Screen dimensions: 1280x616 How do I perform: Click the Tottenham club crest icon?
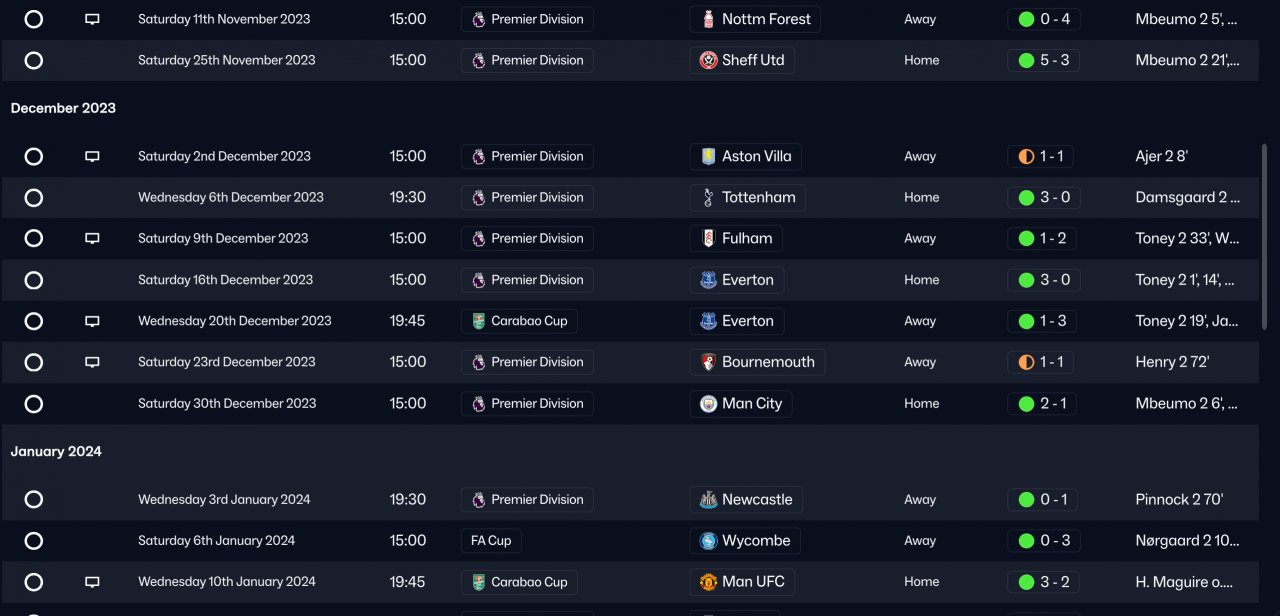pos(708,198)
